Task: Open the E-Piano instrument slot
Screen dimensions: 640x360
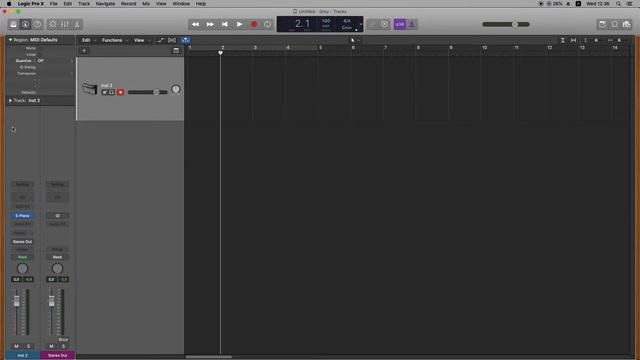Action: 22,216
